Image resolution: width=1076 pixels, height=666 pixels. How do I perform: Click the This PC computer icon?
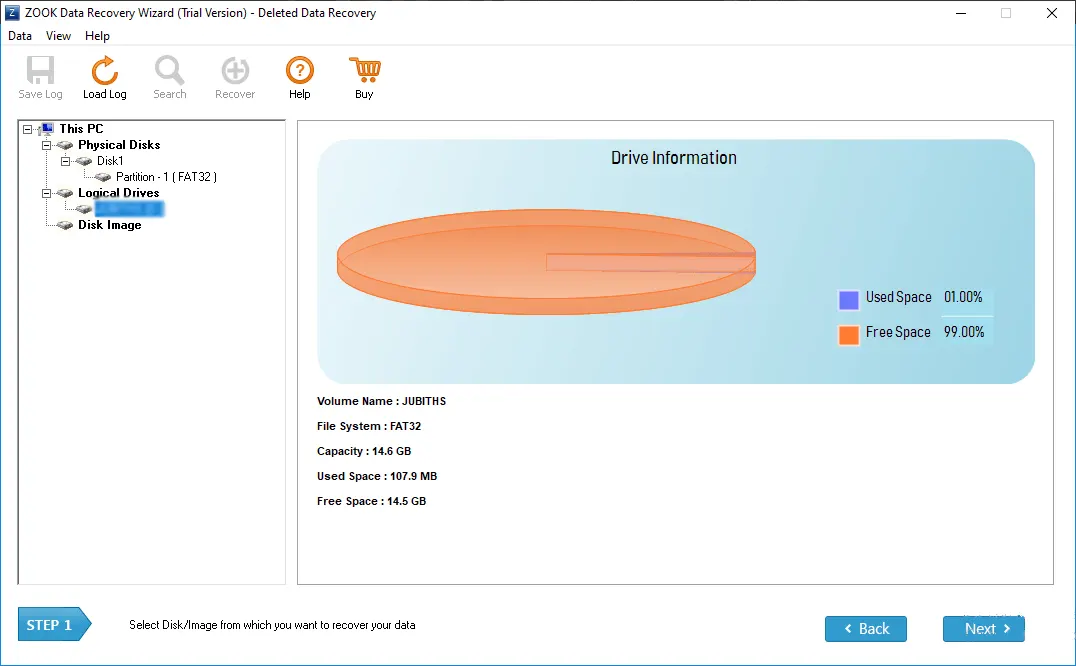[x=47, y=129]
